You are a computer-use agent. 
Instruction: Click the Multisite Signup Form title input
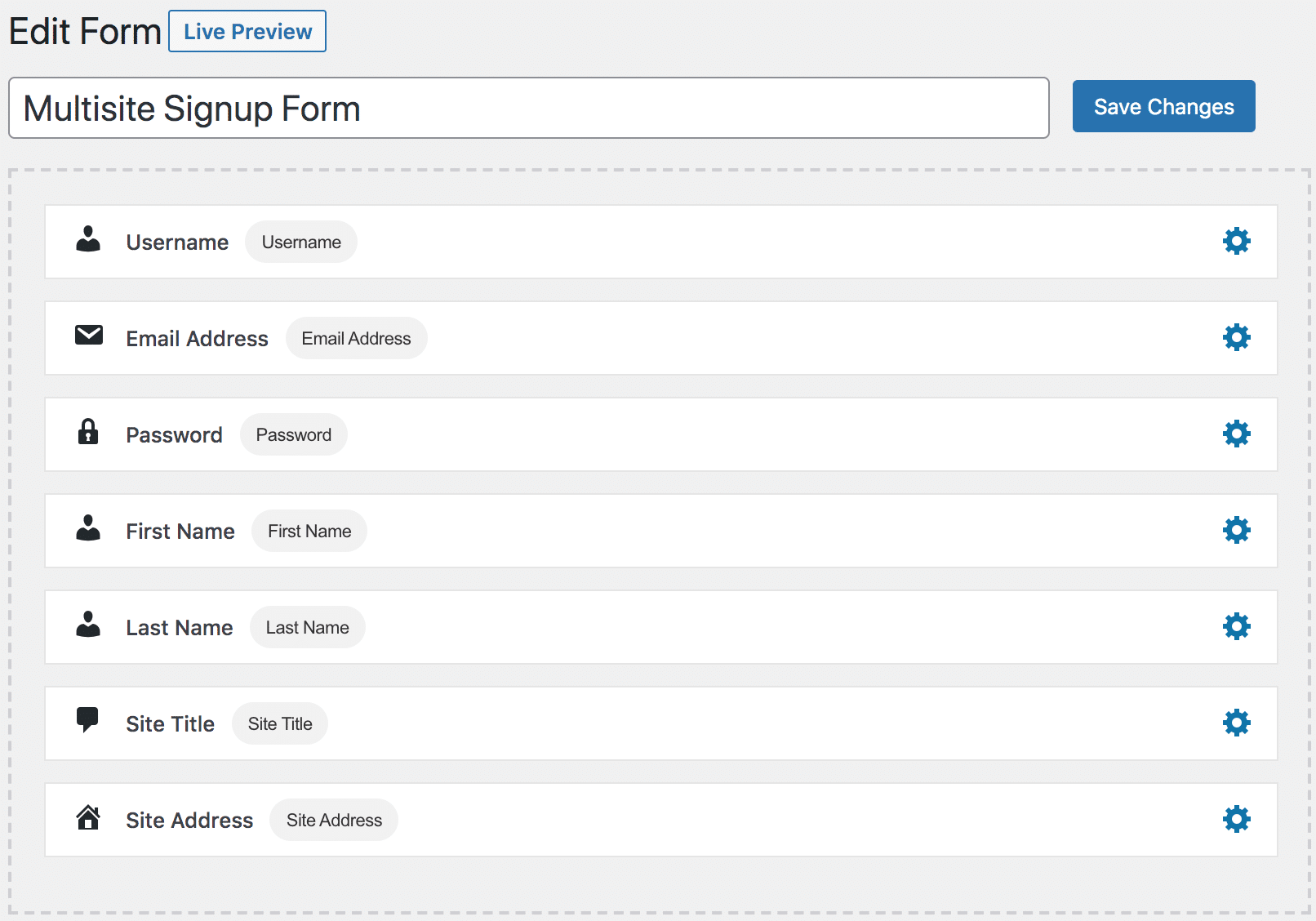tap(527, 108)
